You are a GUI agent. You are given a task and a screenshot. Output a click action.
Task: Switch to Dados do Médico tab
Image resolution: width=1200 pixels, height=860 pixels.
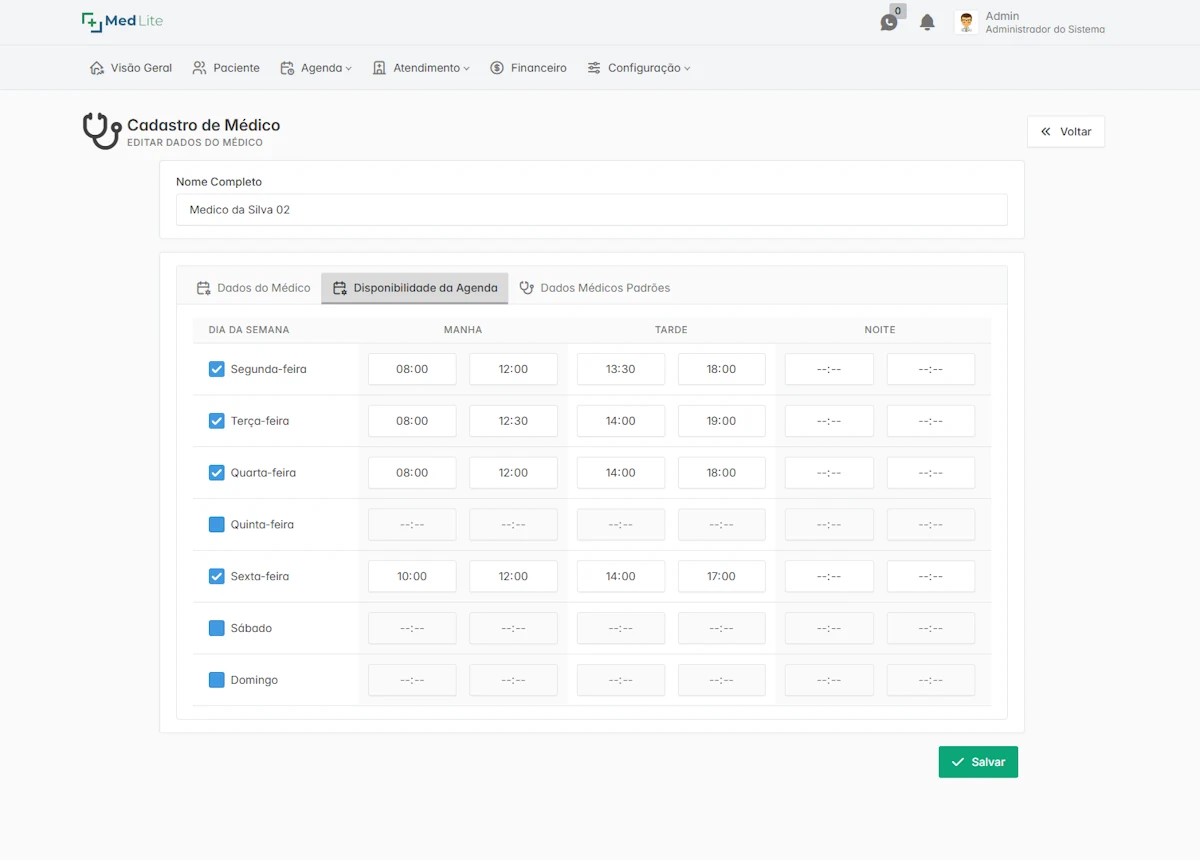tap(254, 288)
